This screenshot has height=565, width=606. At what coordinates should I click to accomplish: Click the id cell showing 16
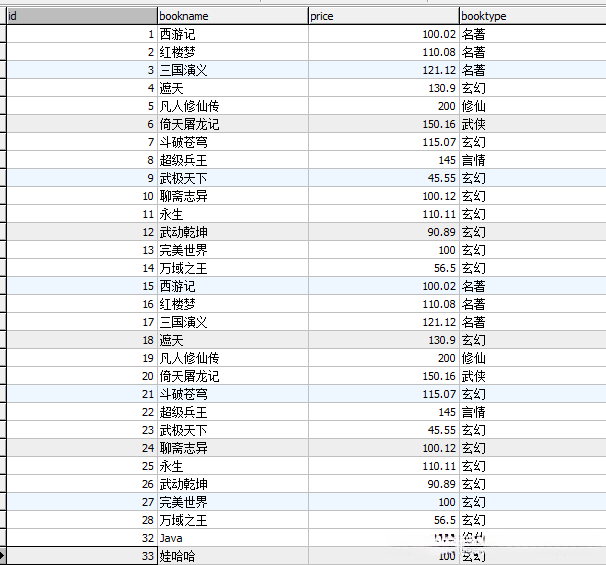pos(82,304)
